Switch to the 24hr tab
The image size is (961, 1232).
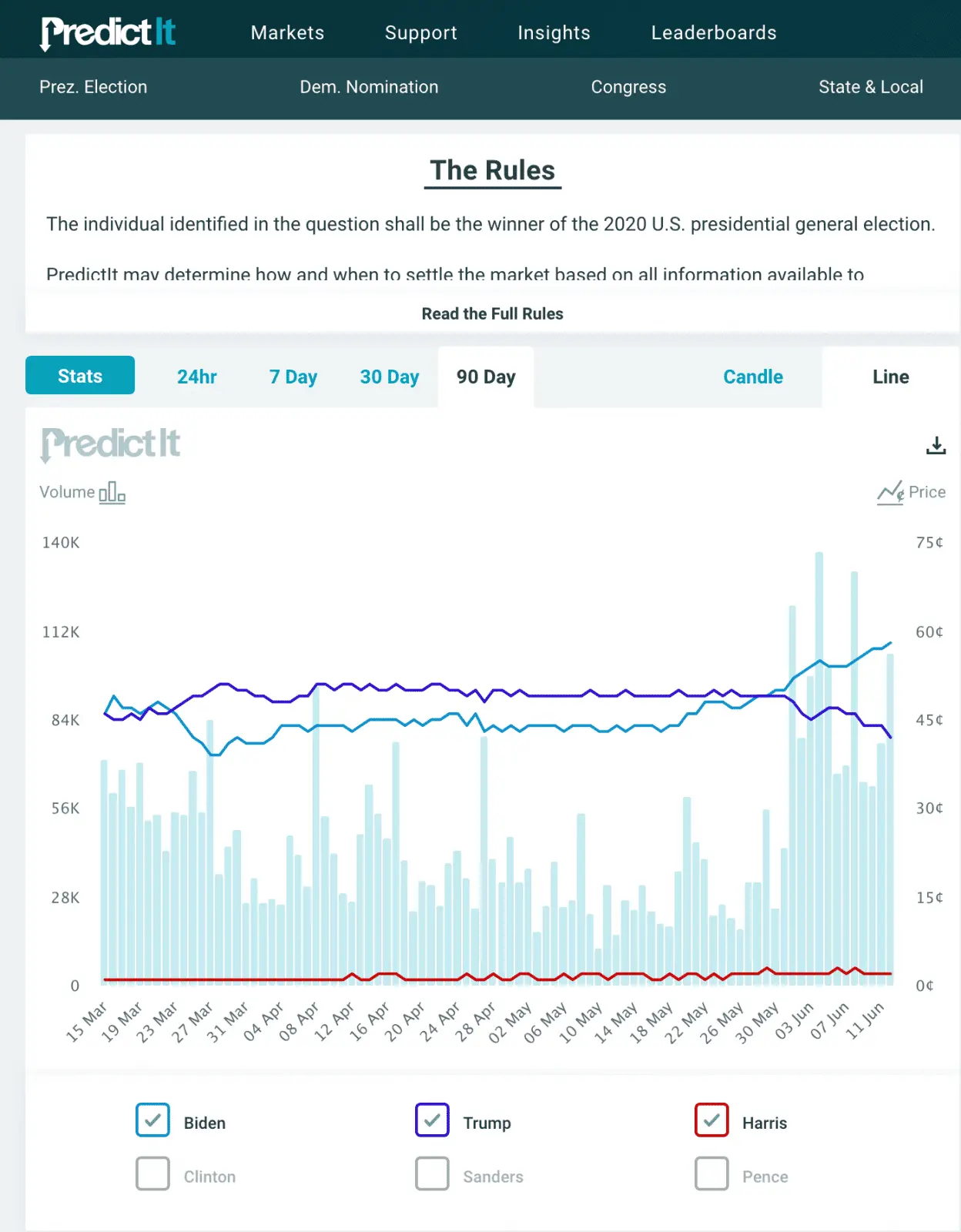tap(197, 377)
